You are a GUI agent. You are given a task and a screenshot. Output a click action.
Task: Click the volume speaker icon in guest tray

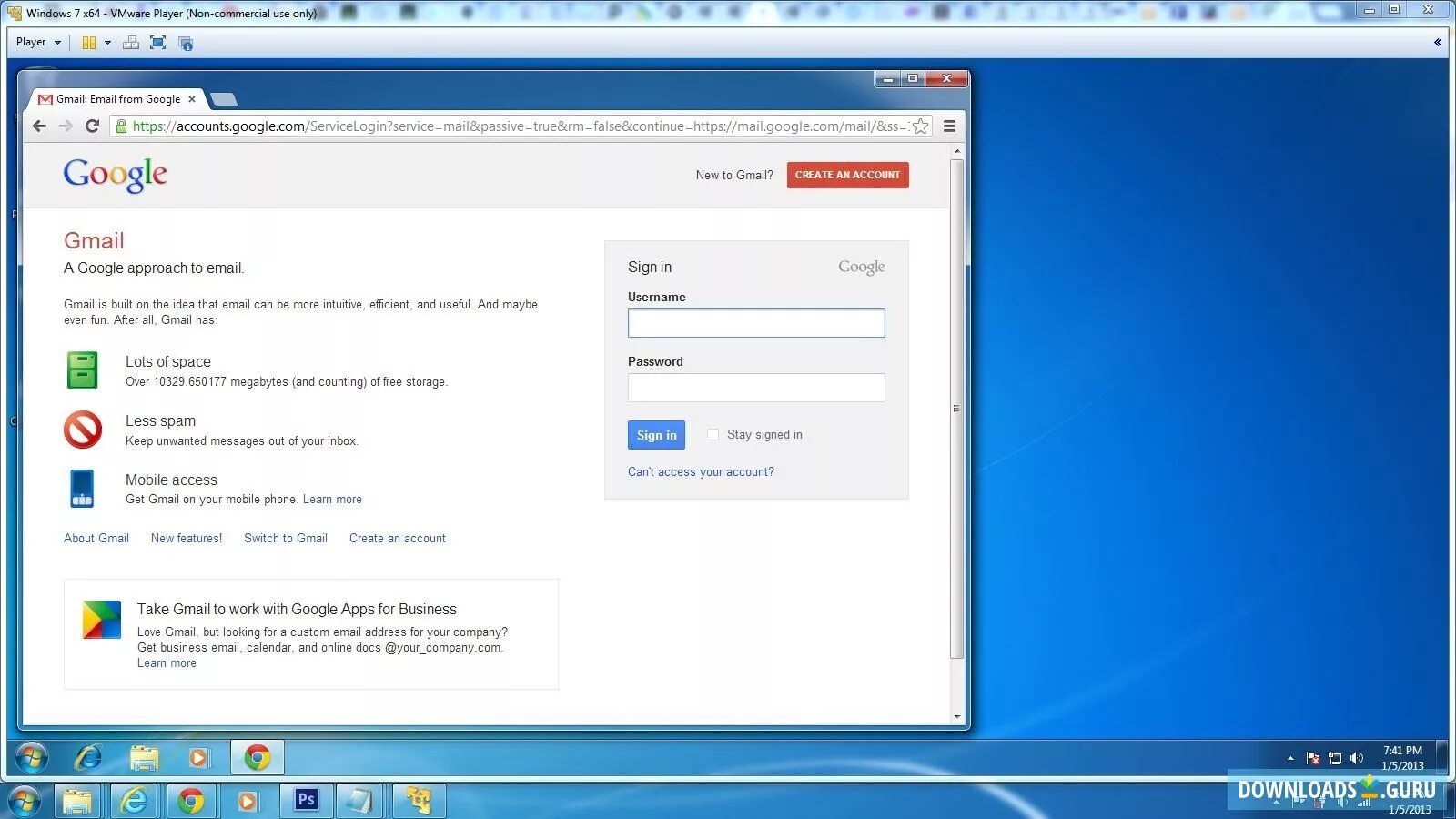(x=1357, y=758)
